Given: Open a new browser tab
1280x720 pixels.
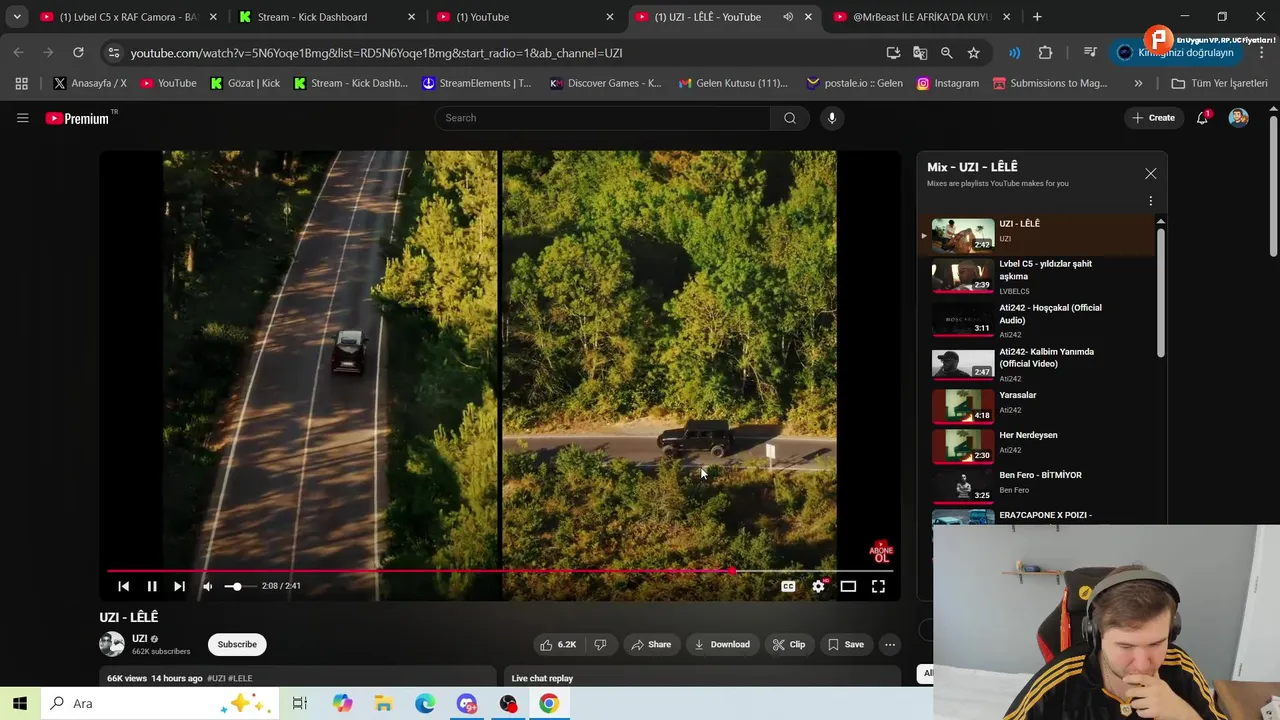Looking at the screenshot, I should (1037, 17).
